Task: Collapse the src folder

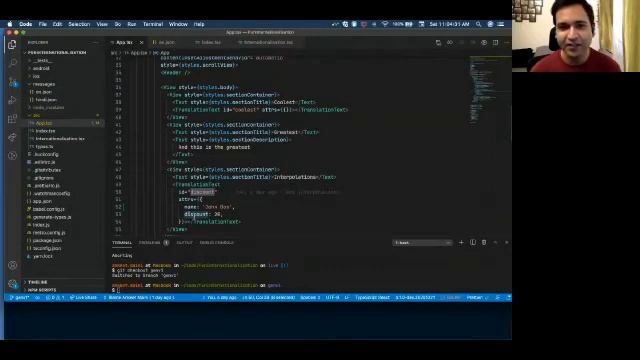Action: coord(63,116)
